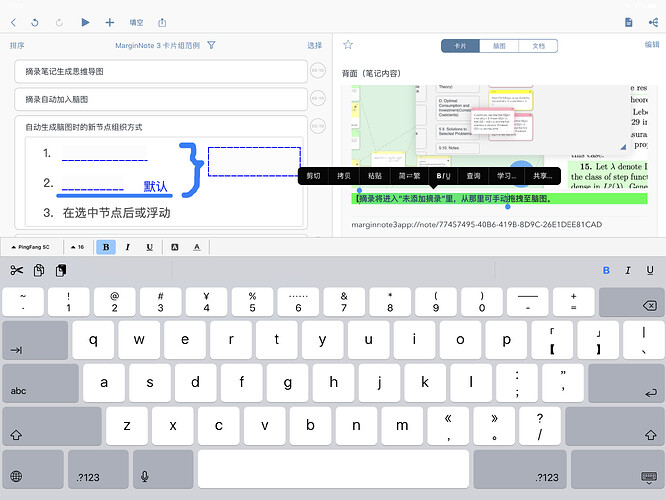
Task: Choose 拷贝 in the context menu
Action: tap(344, 176)
